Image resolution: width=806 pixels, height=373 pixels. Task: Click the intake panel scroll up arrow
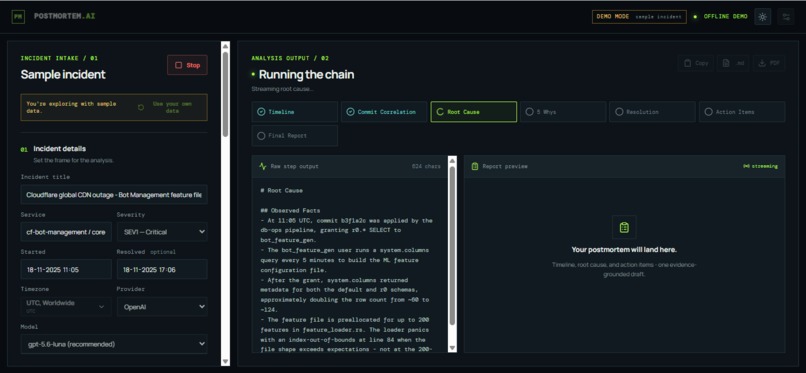pos(225,46)
